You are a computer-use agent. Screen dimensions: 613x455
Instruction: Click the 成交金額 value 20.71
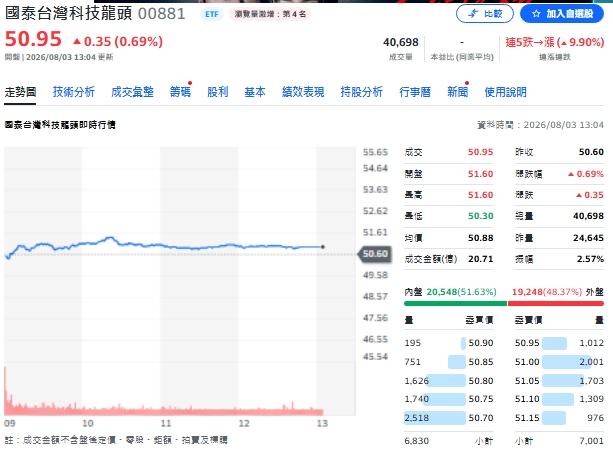[x=480, y=259]
